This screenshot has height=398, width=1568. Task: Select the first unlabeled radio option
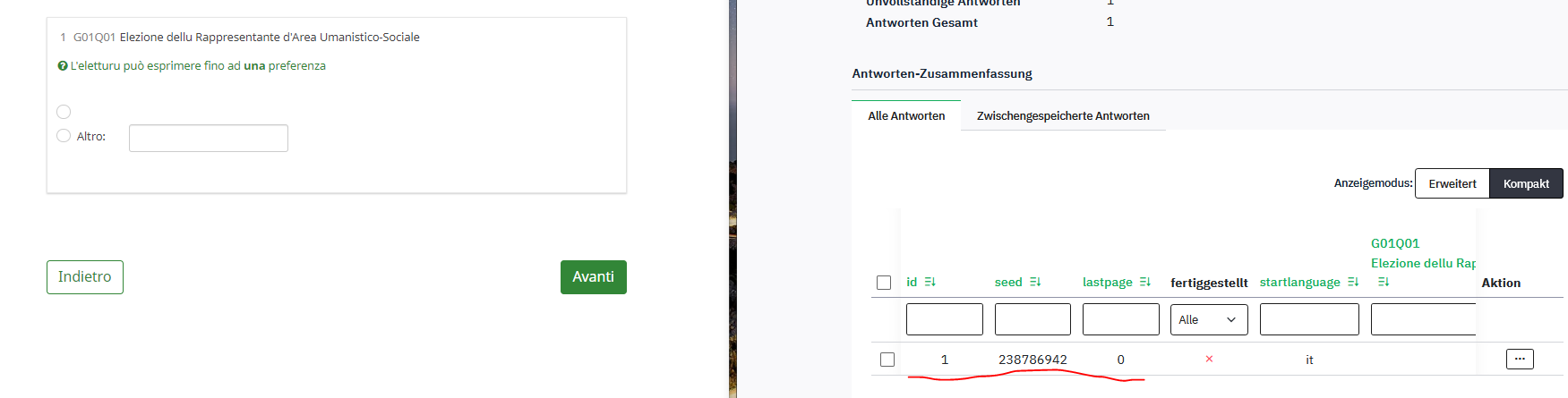click(64, 112)
